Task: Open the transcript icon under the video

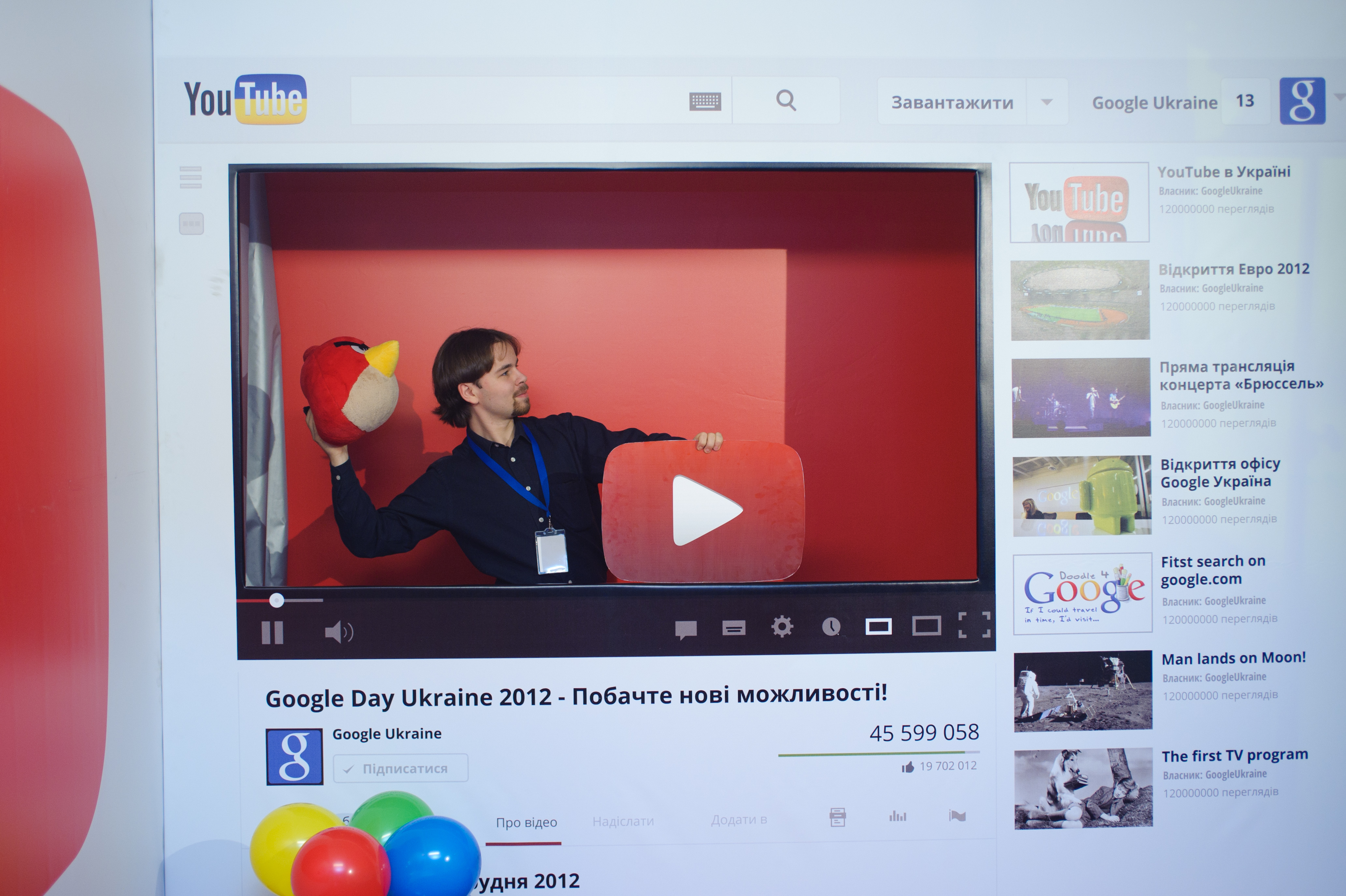Action: 838,817
